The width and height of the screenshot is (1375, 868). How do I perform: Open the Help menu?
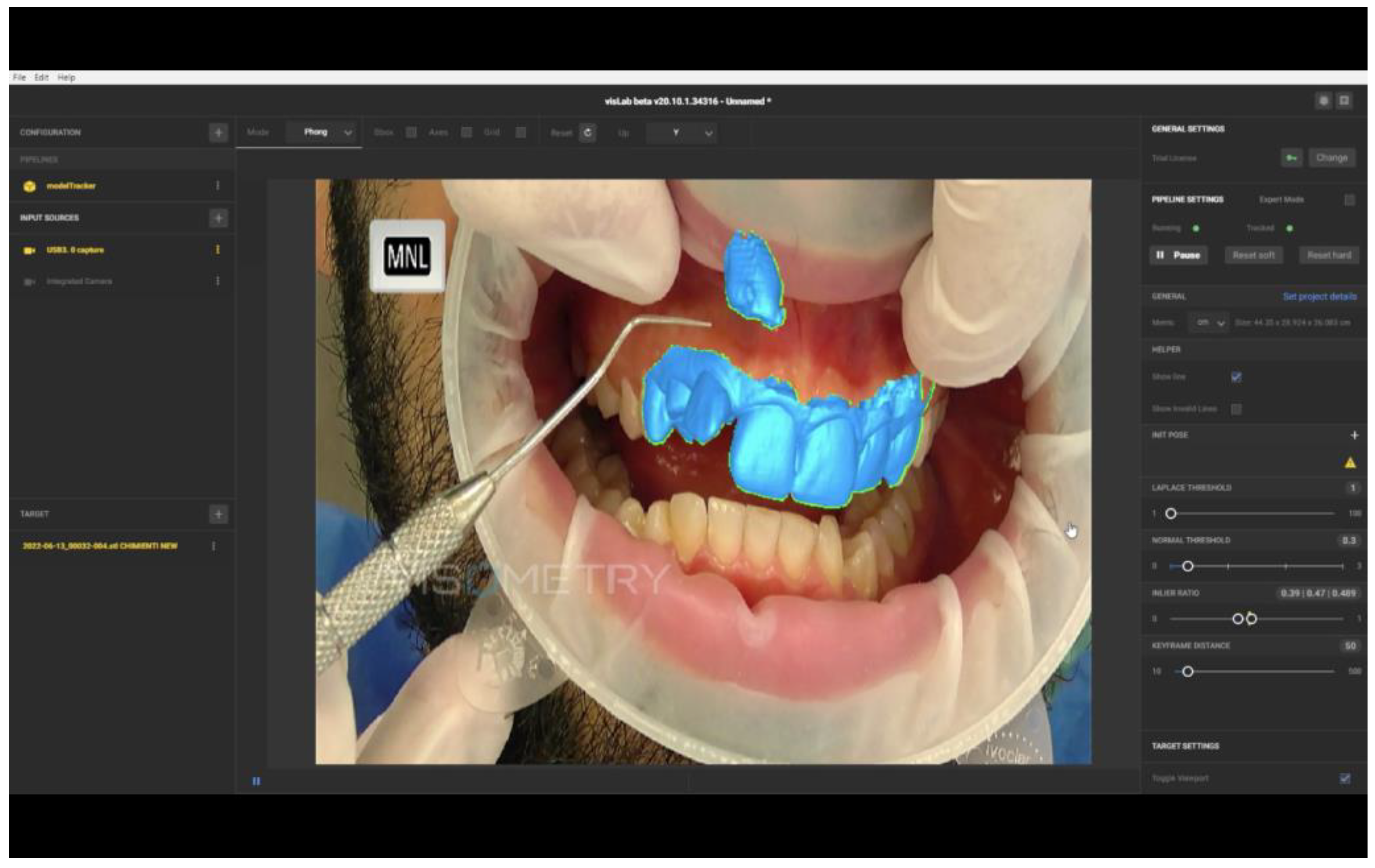66,77
